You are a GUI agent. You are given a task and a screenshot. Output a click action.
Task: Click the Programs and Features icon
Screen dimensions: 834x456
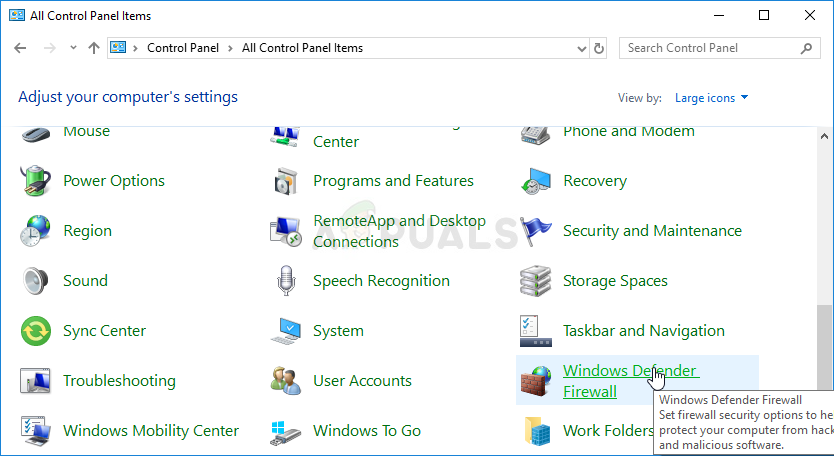tap(286, 181)
